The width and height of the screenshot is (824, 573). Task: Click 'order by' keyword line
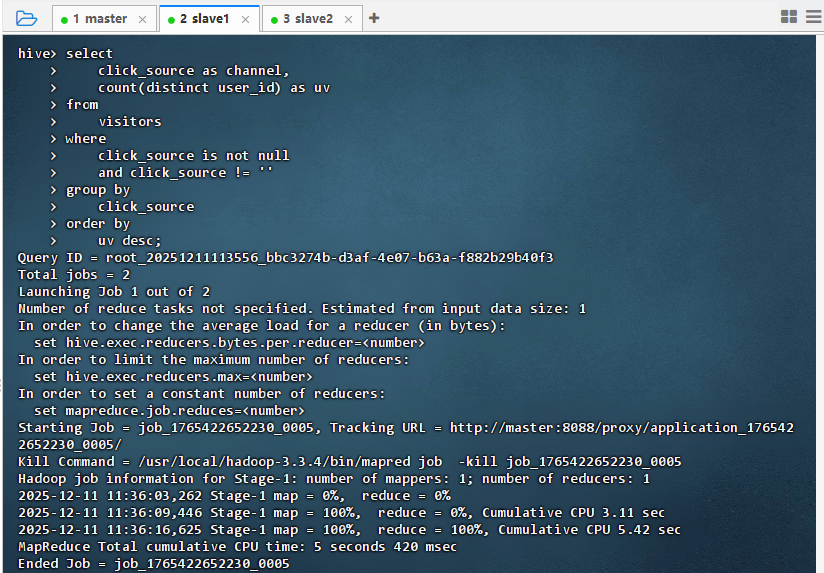point(98,224)
